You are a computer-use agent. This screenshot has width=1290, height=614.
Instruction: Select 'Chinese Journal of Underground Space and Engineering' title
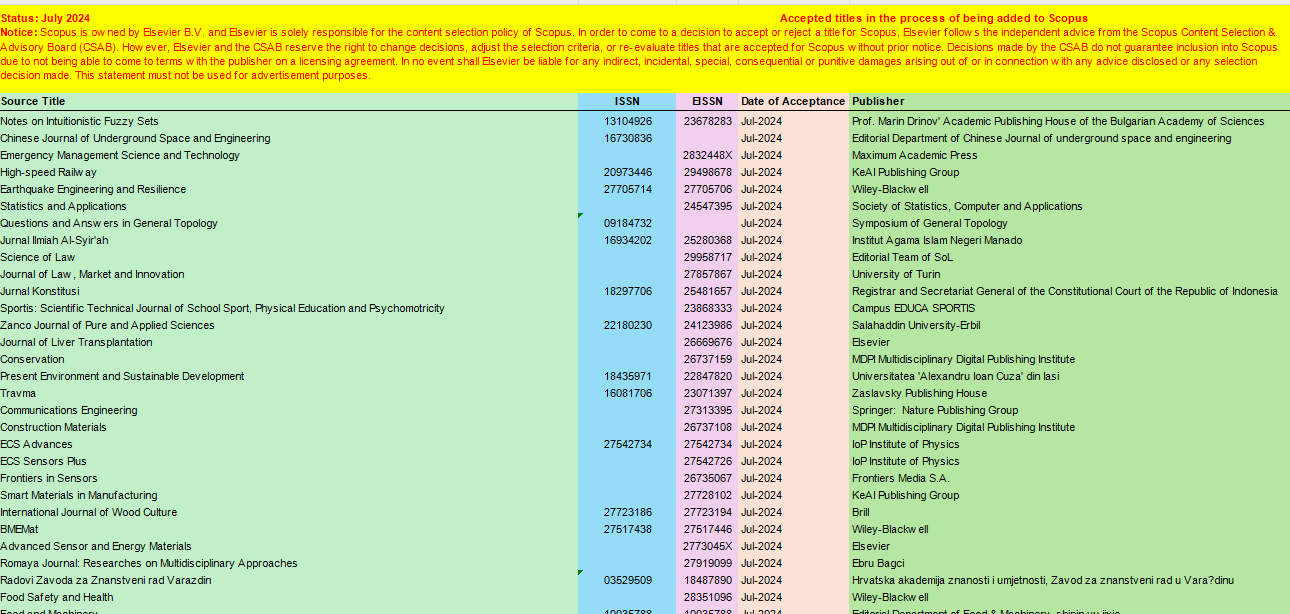point(289,138)
